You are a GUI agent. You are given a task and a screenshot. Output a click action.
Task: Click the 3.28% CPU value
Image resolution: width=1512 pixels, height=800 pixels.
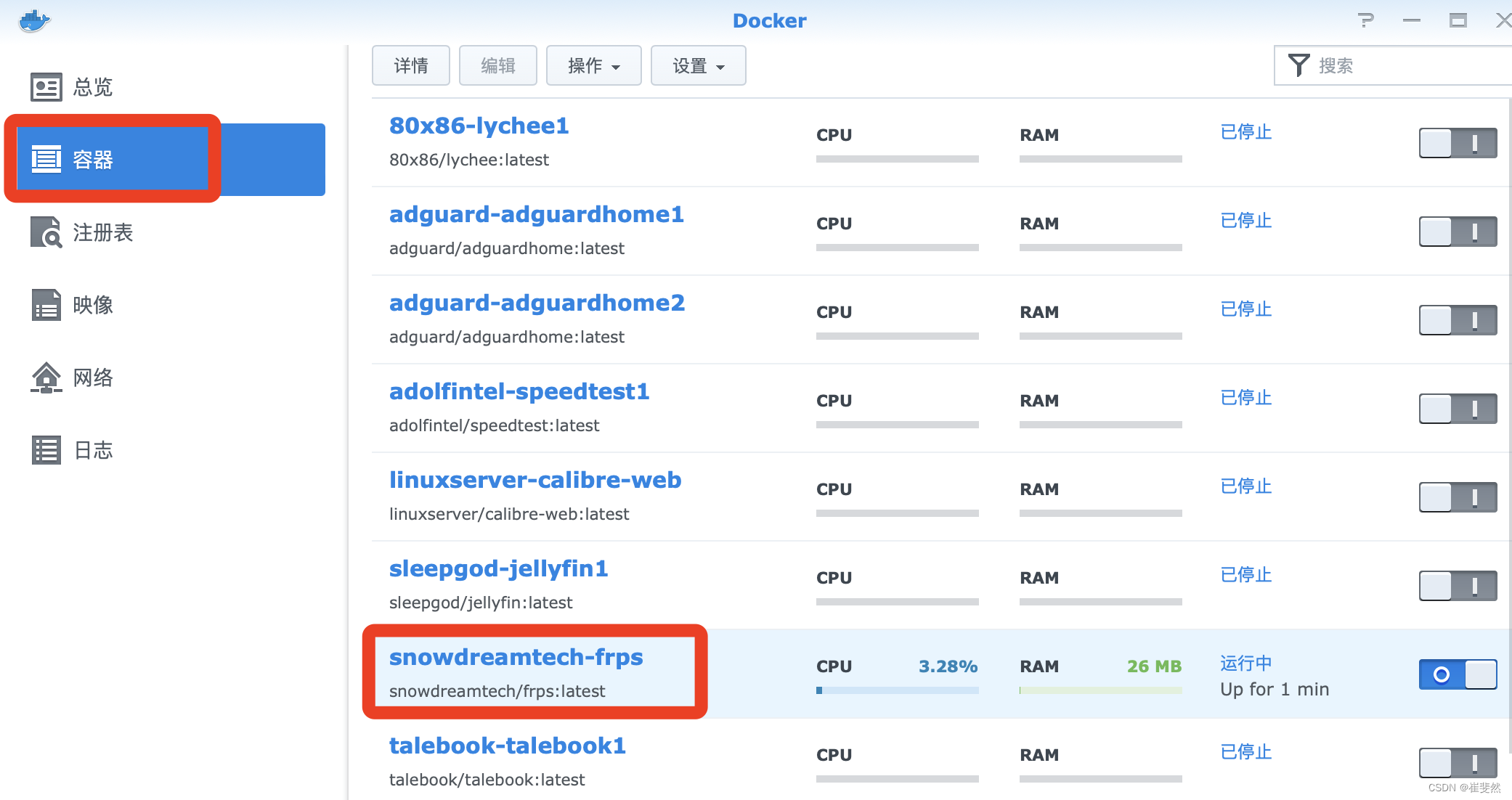pos(948,666)
